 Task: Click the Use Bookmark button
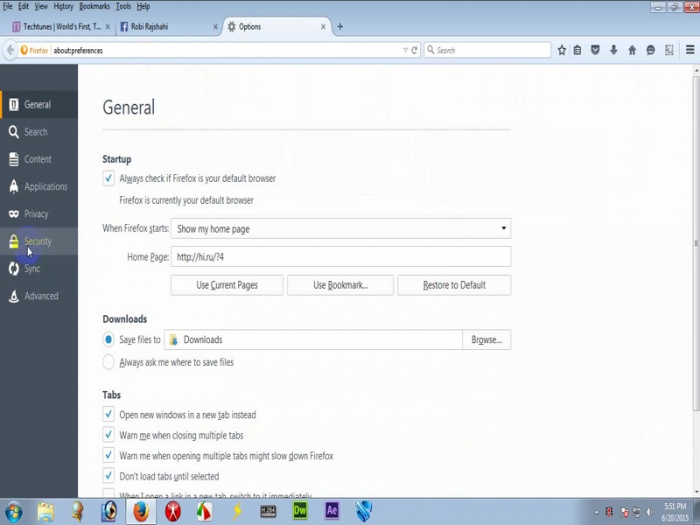point(340,285)
